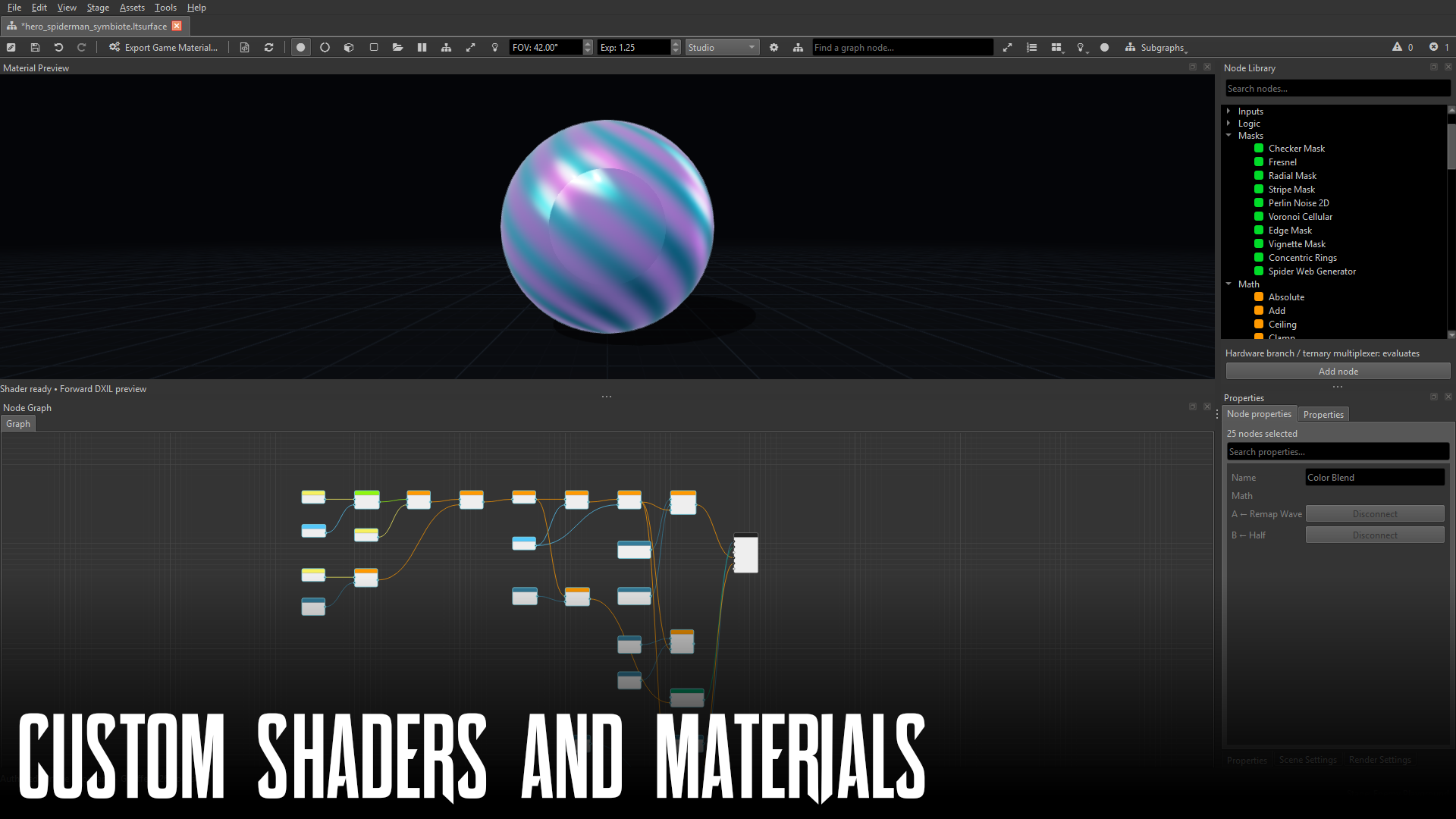Click Export Game Material button
1456x819 pixels.
pyautogui.click(x=163, y=47)
